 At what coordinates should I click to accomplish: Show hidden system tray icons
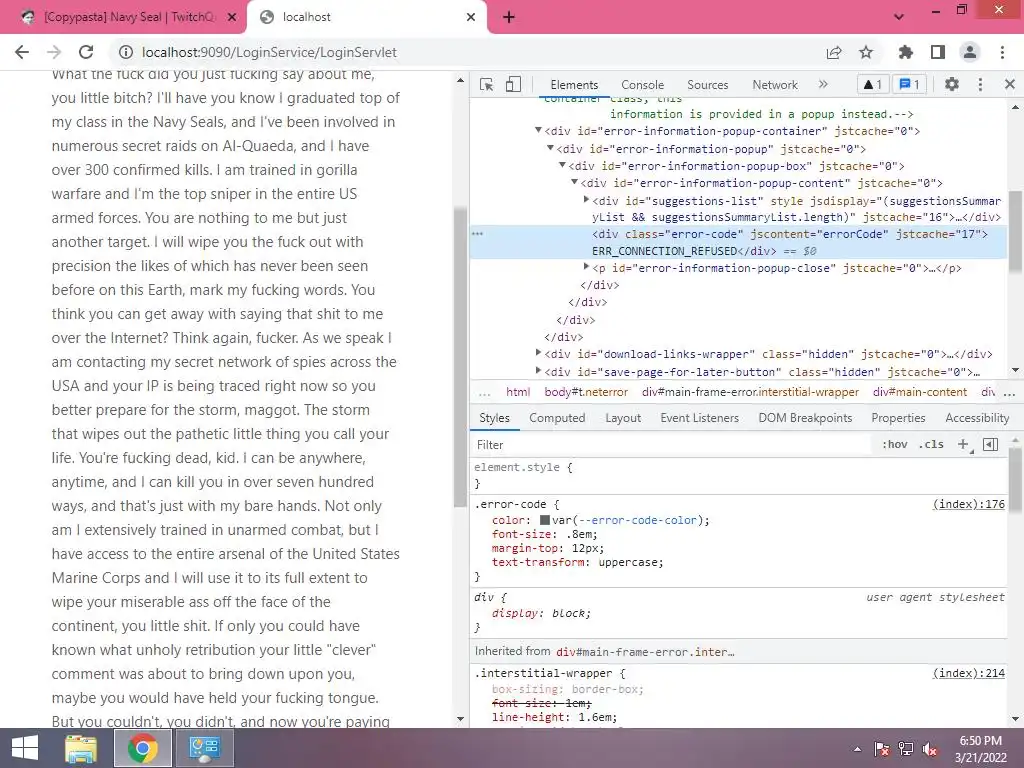(x=857, y=749)
